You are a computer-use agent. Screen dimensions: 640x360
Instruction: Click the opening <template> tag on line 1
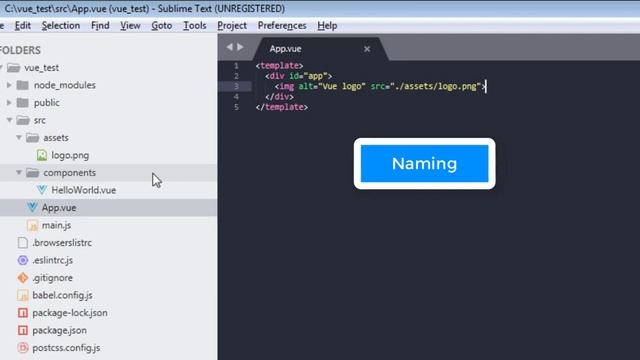(280, 66)
